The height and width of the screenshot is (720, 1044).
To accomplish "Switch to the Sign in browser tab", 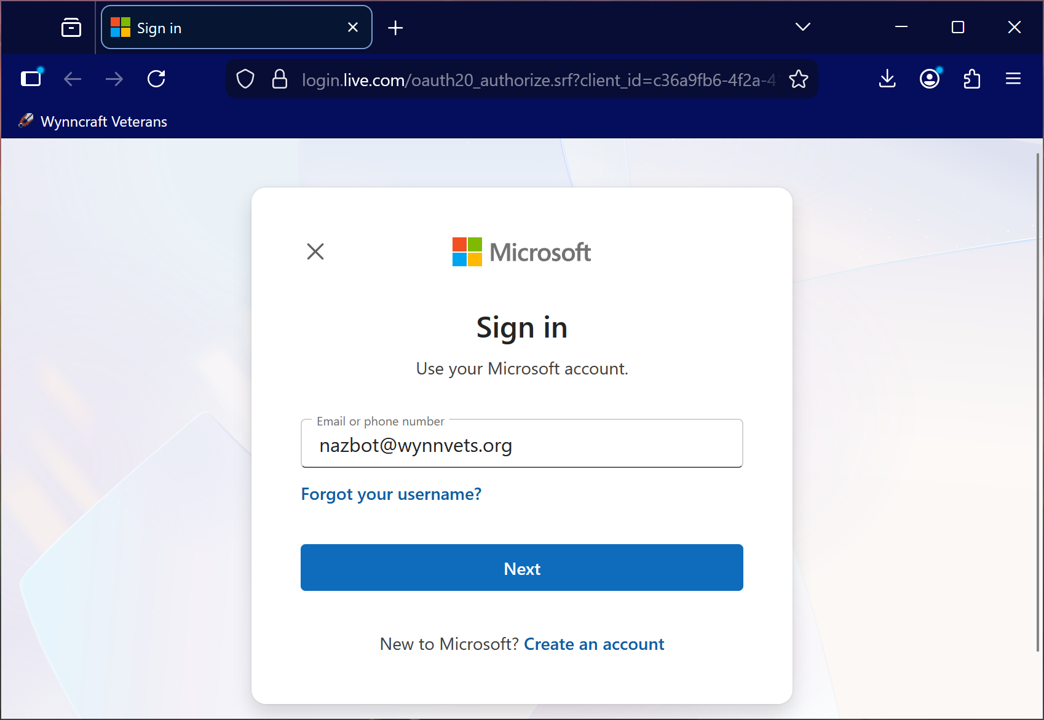I will [225, 27].
